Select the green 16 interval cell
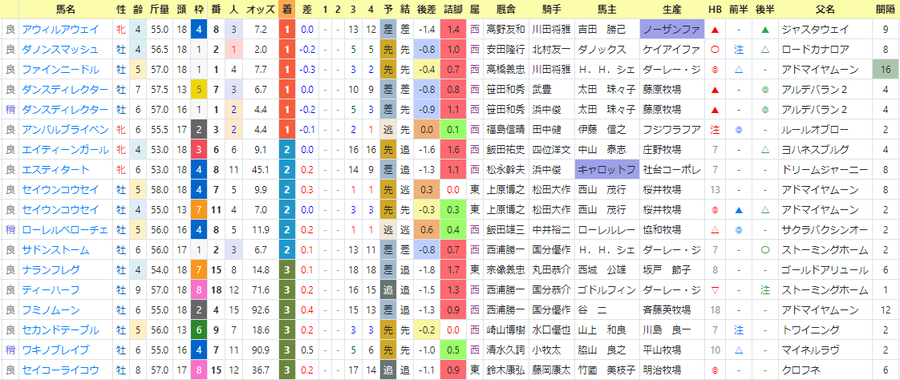Screen dimensions: 900x380 pyautogui.click(x=886, y=69)
